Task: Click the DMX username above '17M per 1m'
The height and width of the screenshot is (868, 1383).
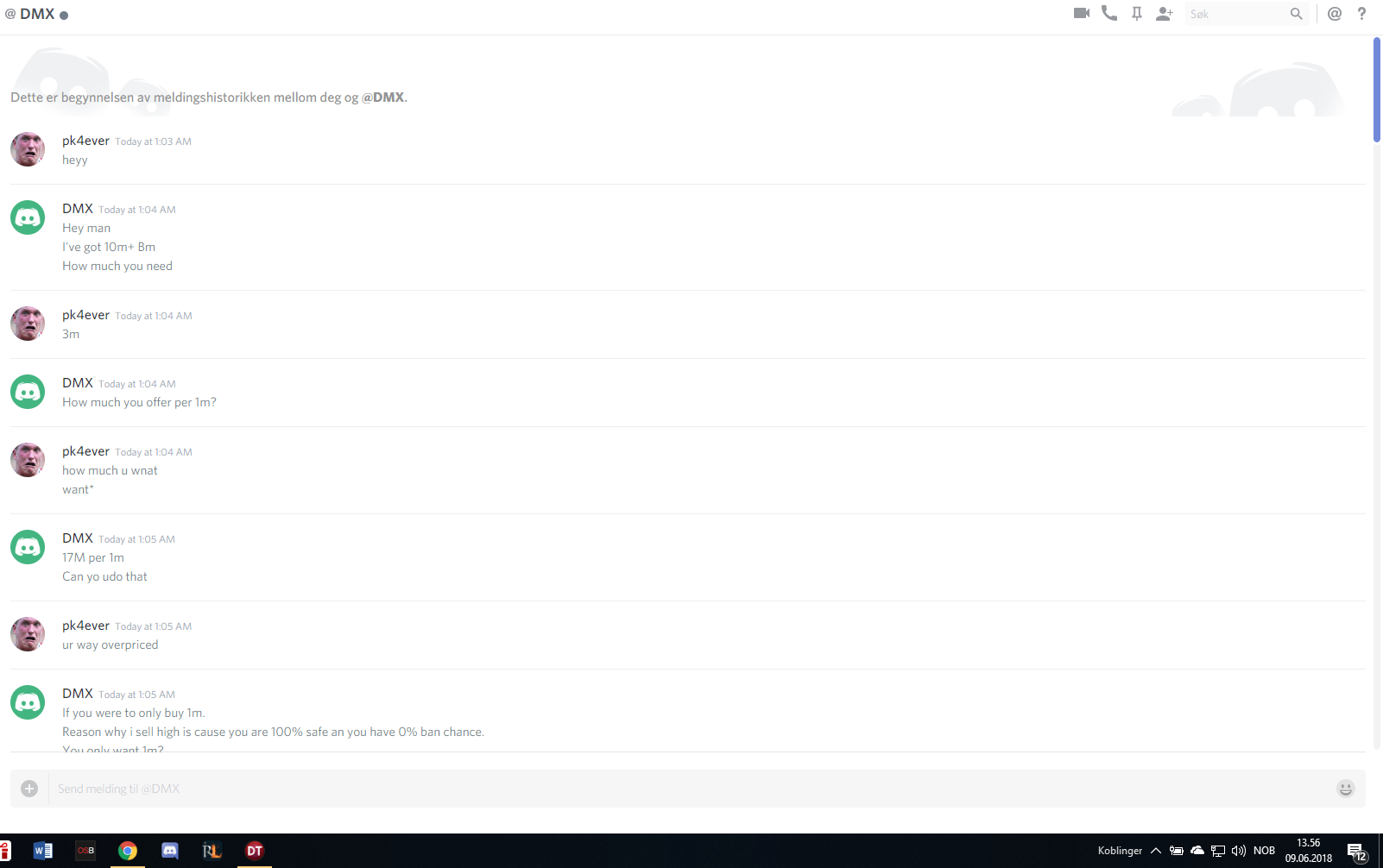Action: pyautogui.click(x=78, y=538)
